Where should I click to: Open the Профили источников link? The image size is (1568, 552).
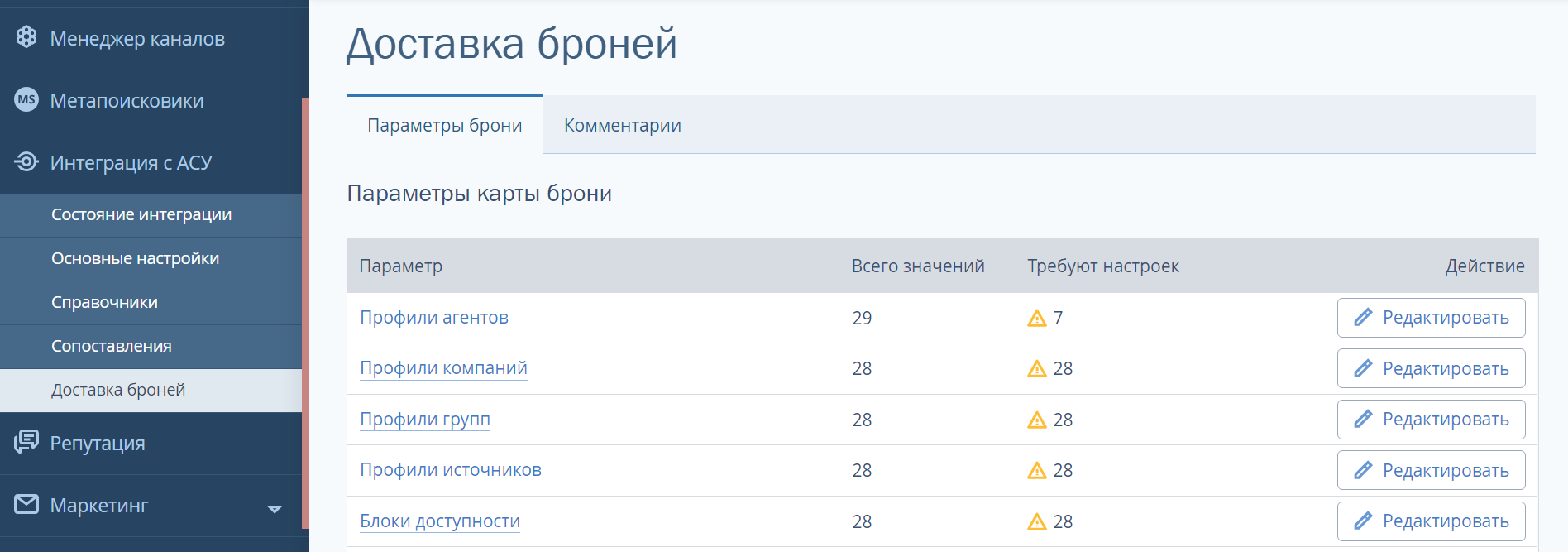451,470
